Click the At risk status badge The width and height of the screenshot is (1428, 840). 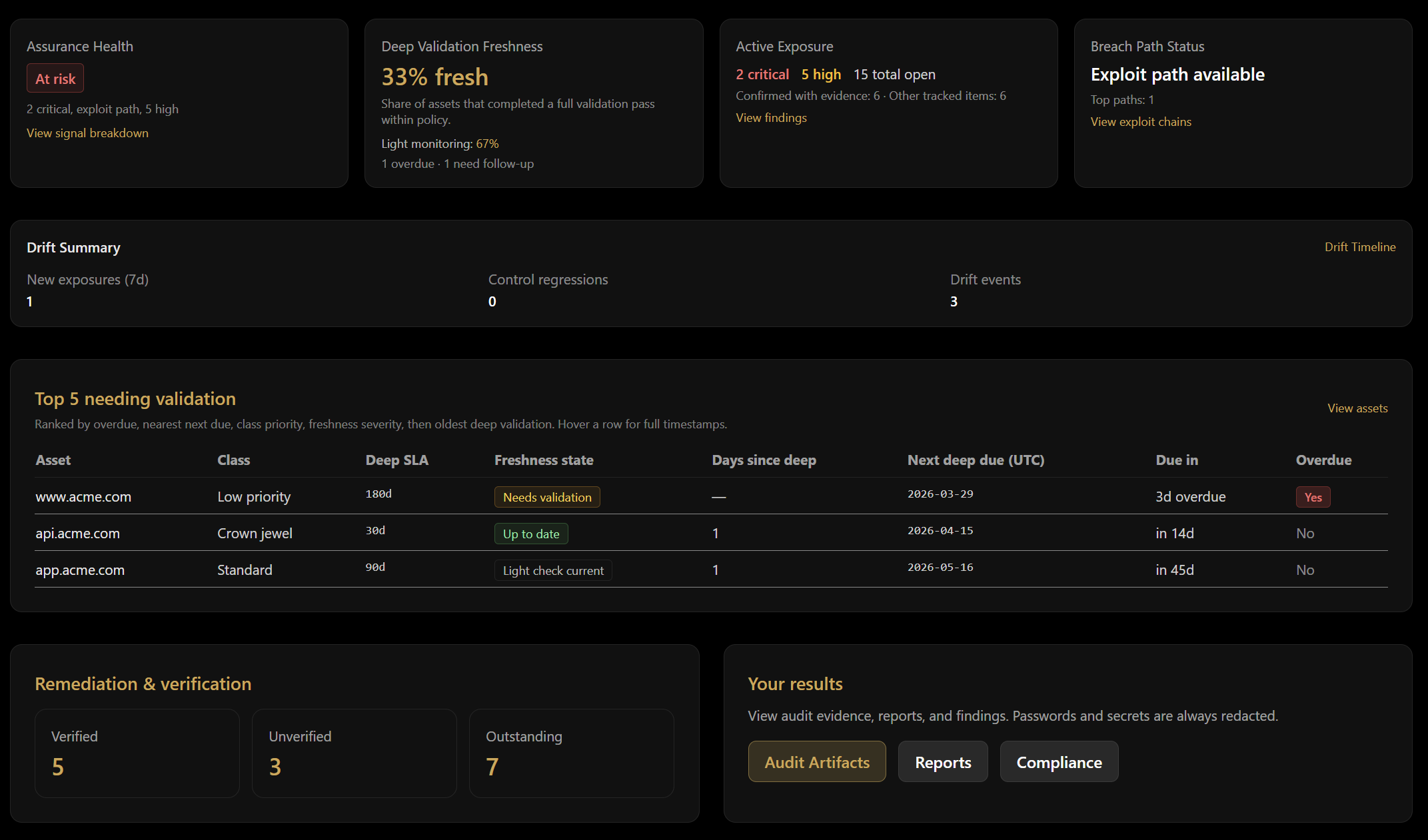55,79
